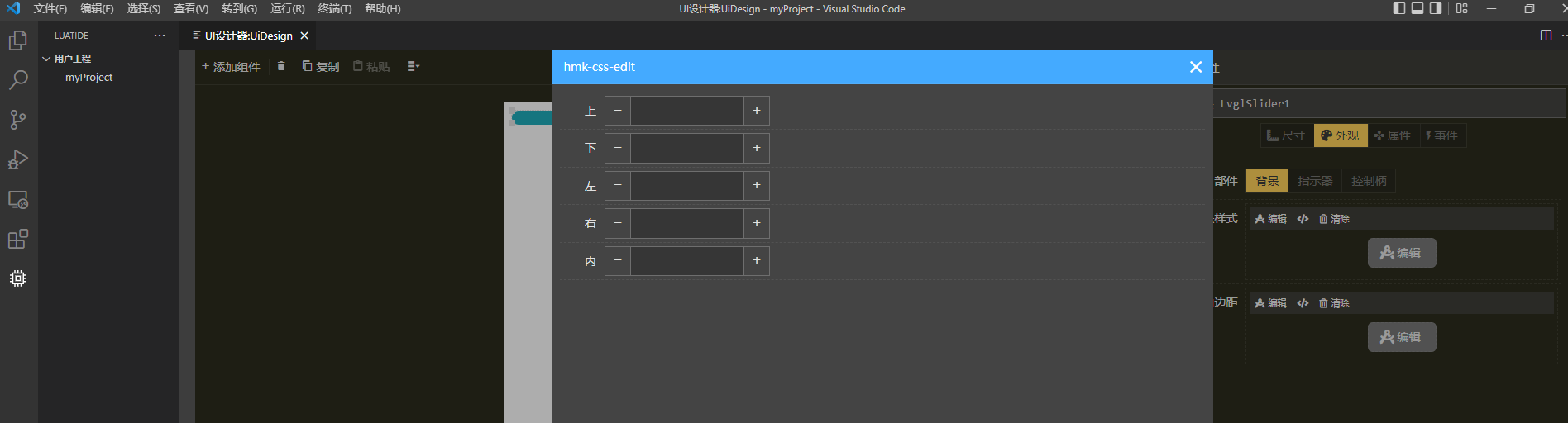Click the copy 复制 toolbar button
The image size is (1568, 423).
pyautogui.click(x=321, y=66)
